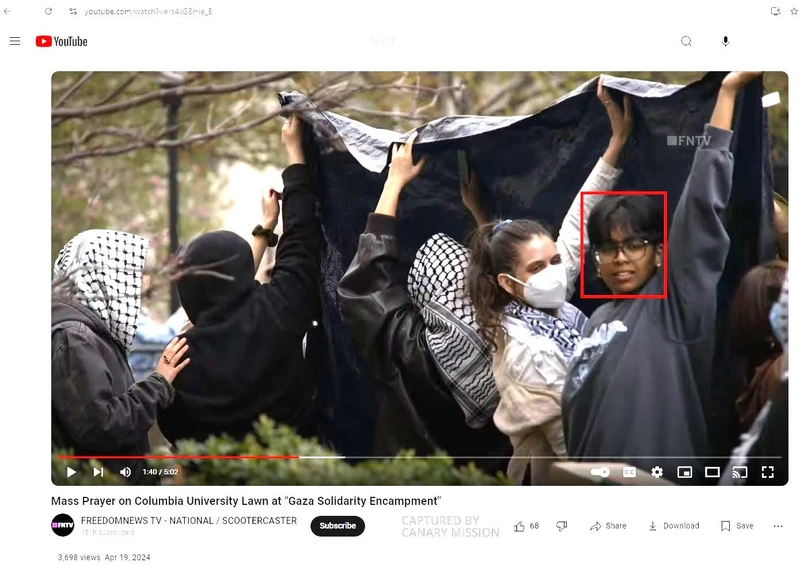Enable miniplayer mode
Screen dimensions: 800x564
click(x=685, y=472)
